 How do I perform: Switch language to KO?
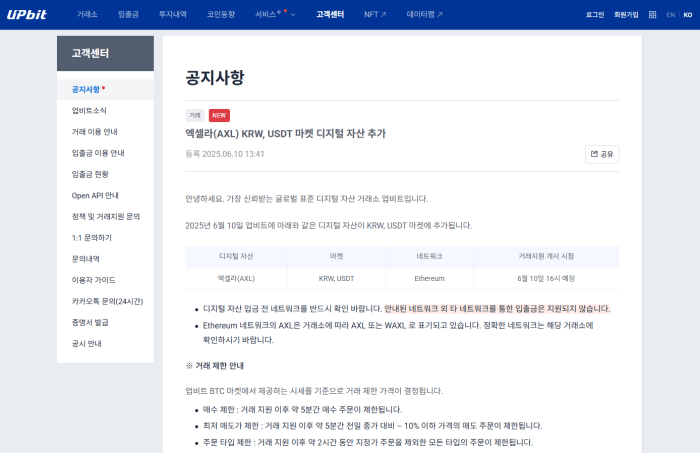click(688, 15)
